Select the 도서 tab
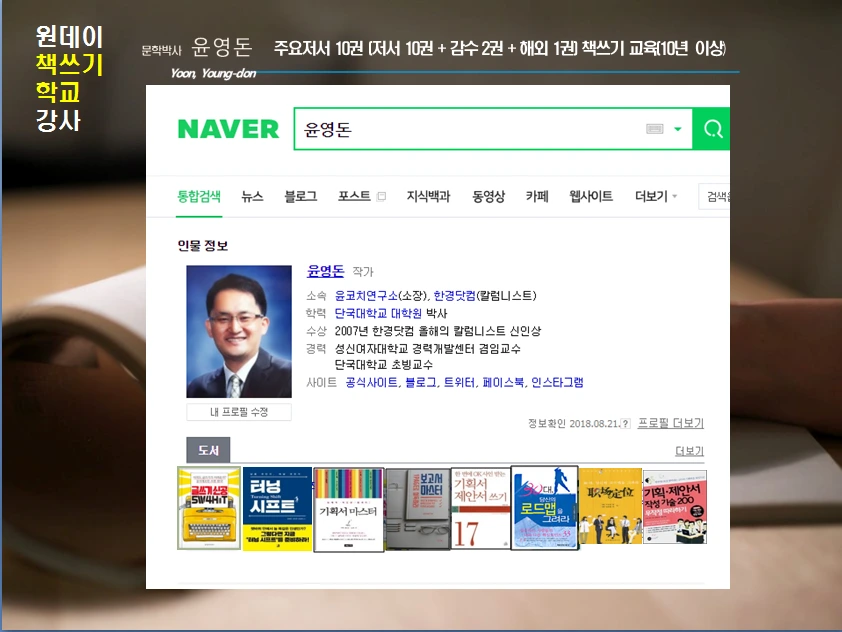 click(x=208, y=450)
